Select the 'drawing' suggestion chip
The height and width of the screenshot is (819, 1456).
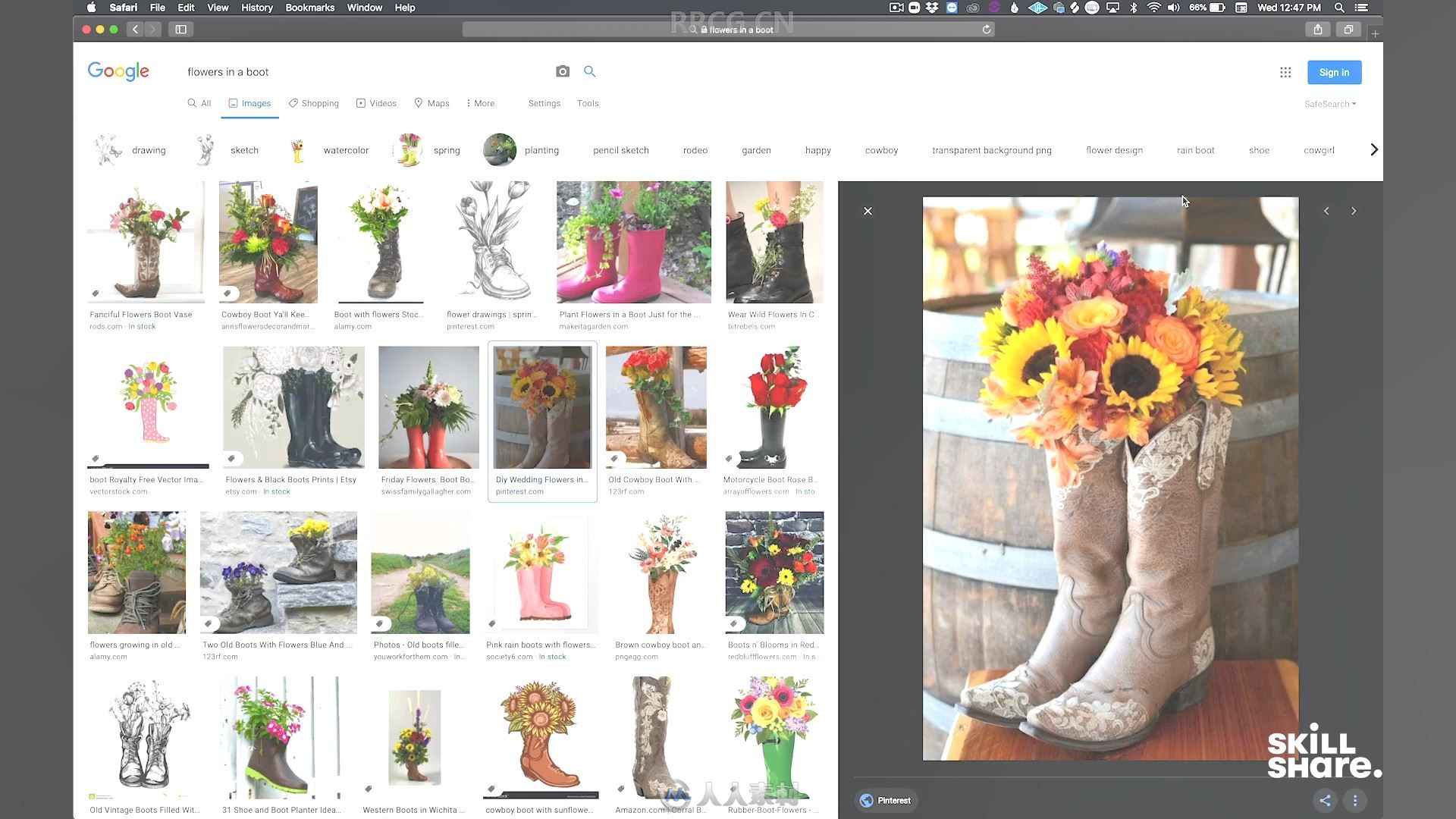point(130,150)
